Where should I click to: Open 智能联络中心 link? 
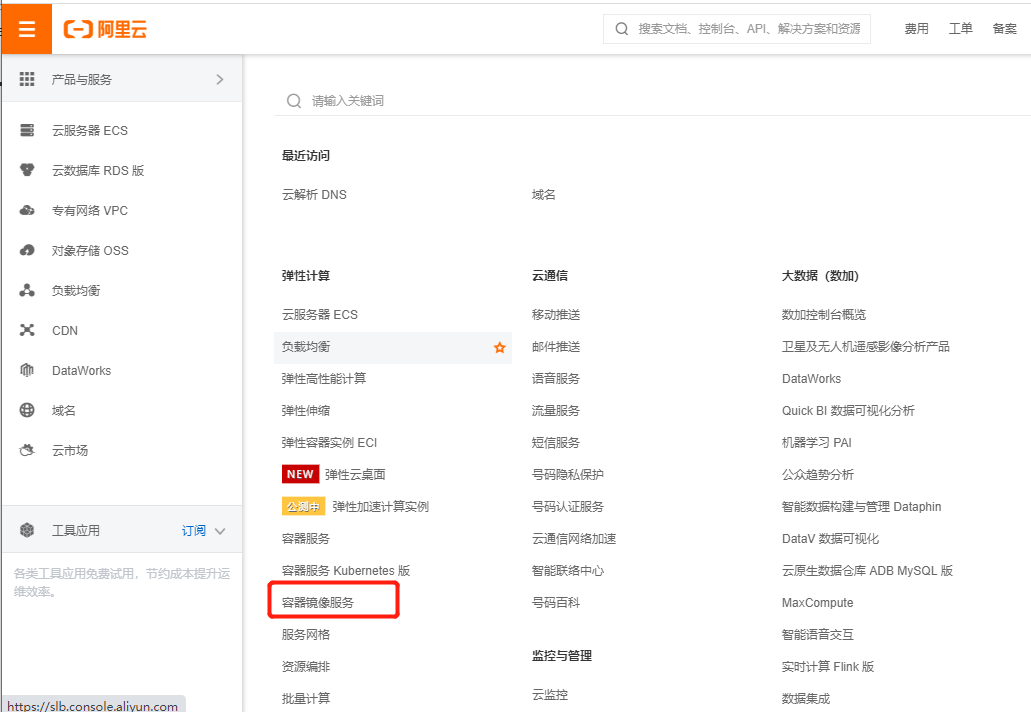pyautogui.click(x=567, y=571)
